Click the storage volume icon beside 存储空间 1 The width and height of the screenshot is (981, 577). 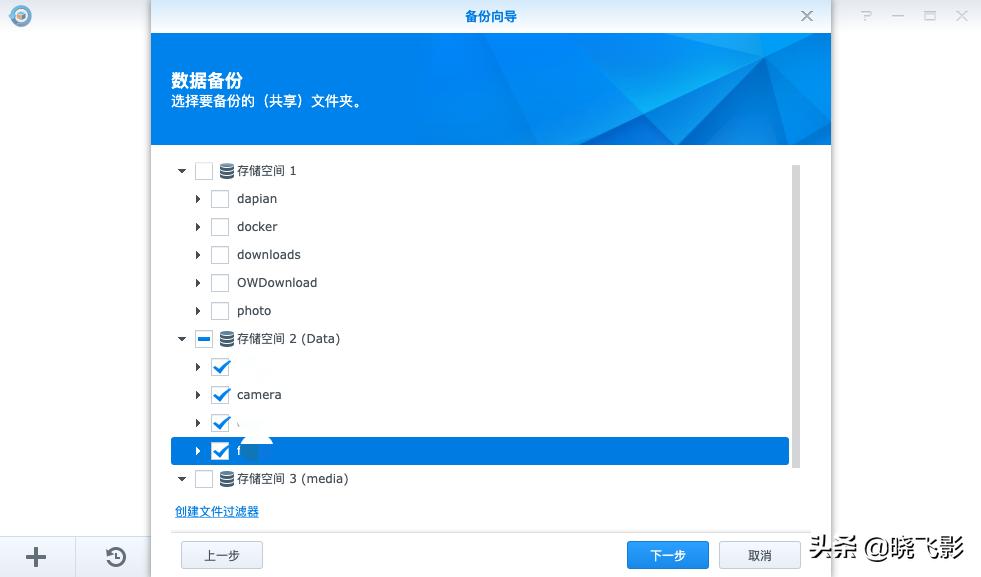pyautogui.click(x=228, y=170)
